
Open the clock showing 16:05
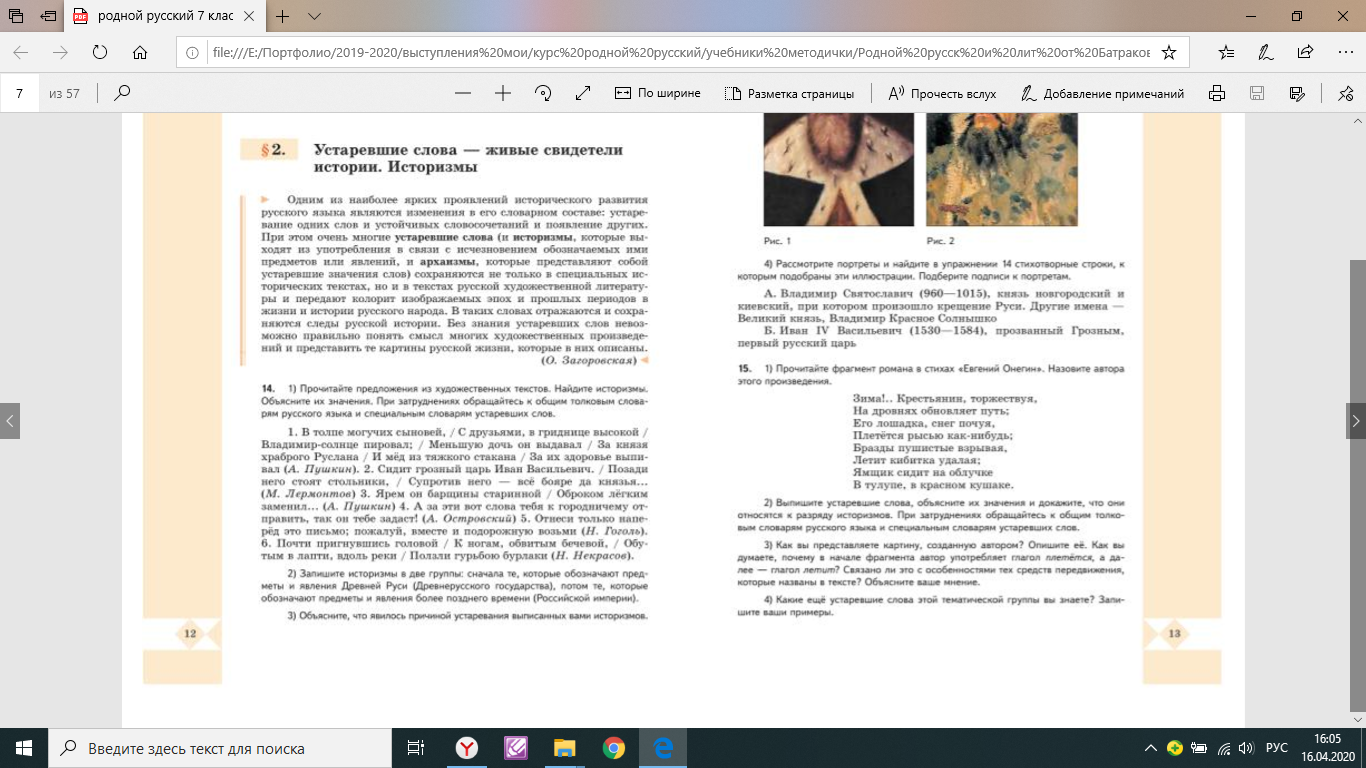point(1327,748)
